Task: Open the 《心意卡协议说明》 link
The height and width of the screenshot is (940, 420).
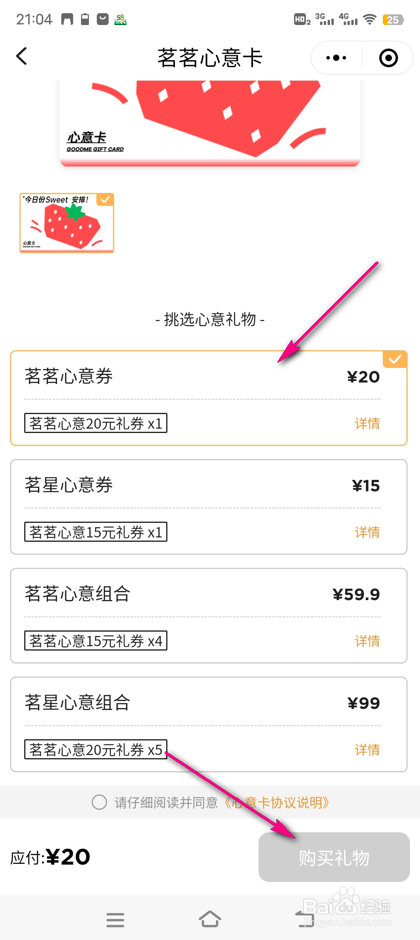Action: [x=276, y=802]
